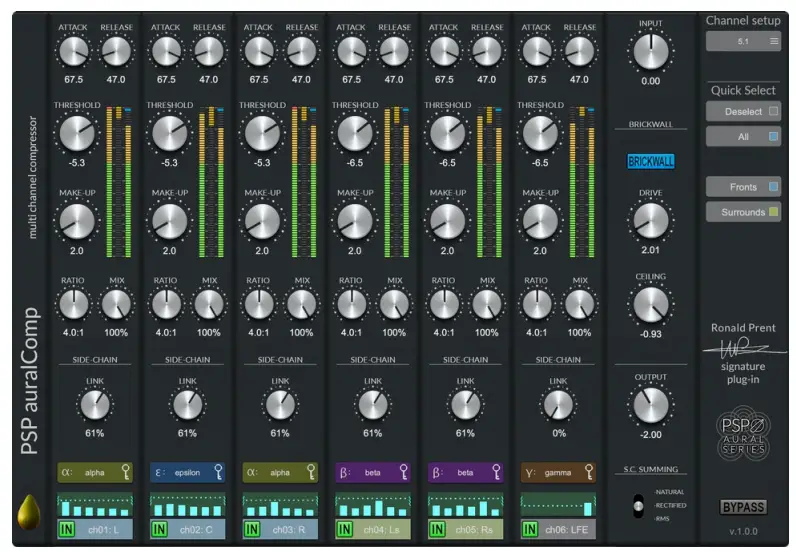The image size is (796, 552).
Task: Click the golden drop logo icon
Action: 28,511
